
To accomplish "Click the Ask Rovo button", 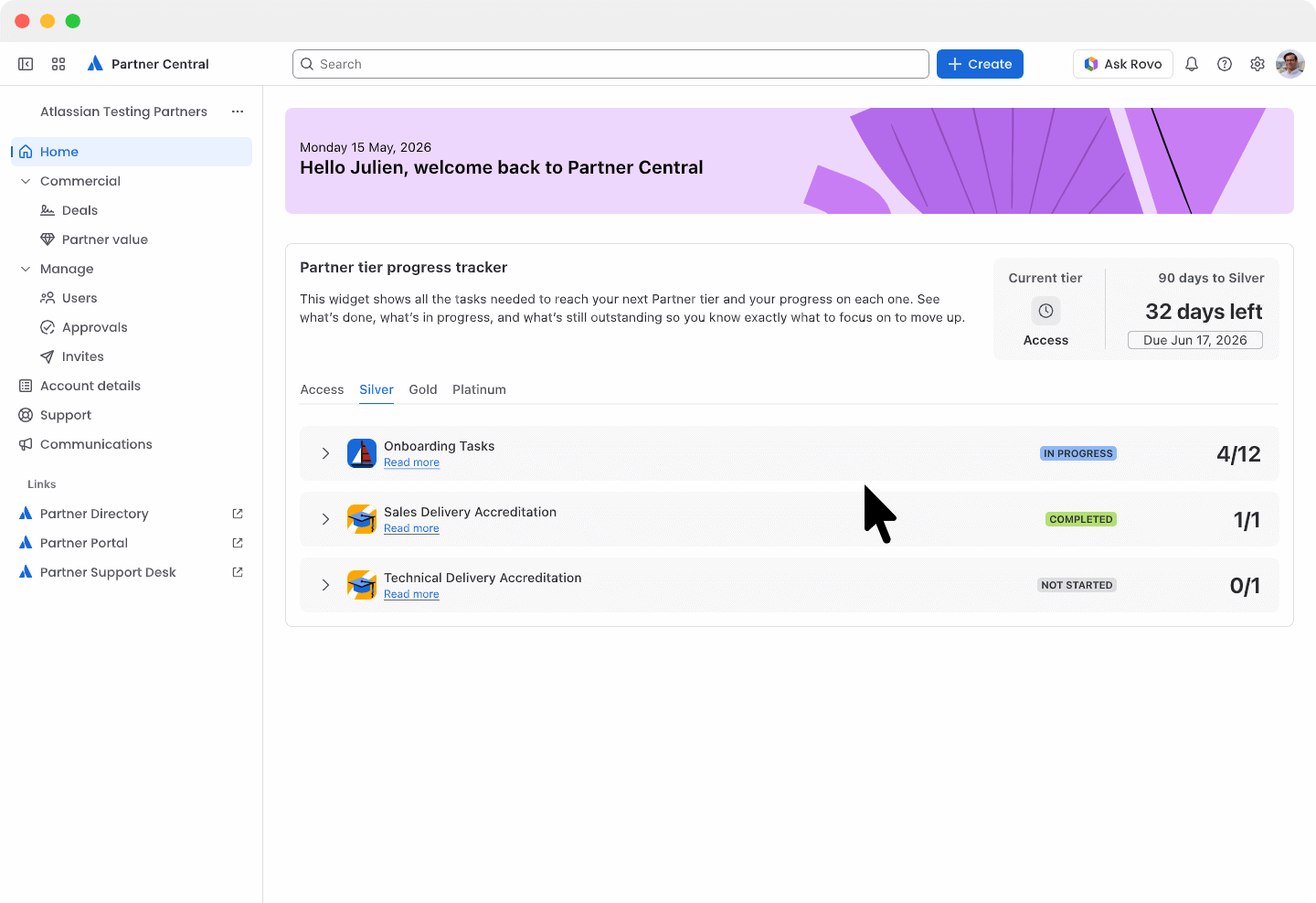I will tap(1123, 64).
